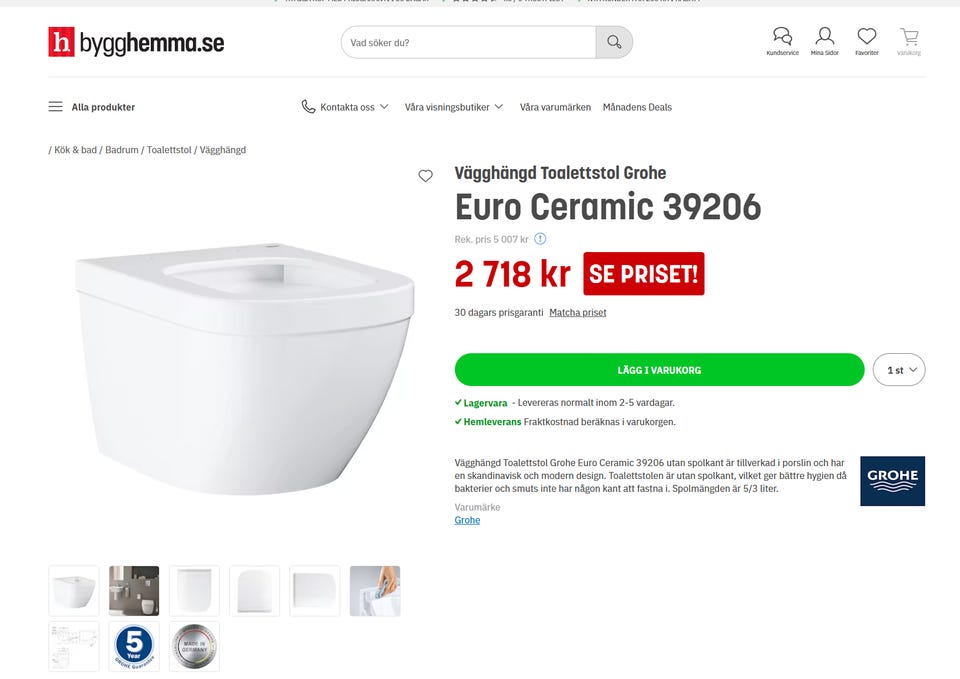Click the Matcha priset link
This screenshot has width=960, height=679.
(577, 313)
